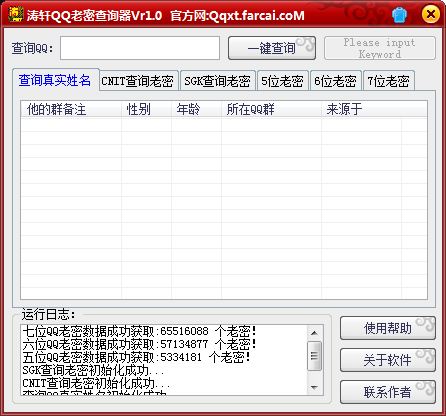Screen dimensions: 446x416
Task: Open the blue shirt skin icon
Action: click(399, 15)
